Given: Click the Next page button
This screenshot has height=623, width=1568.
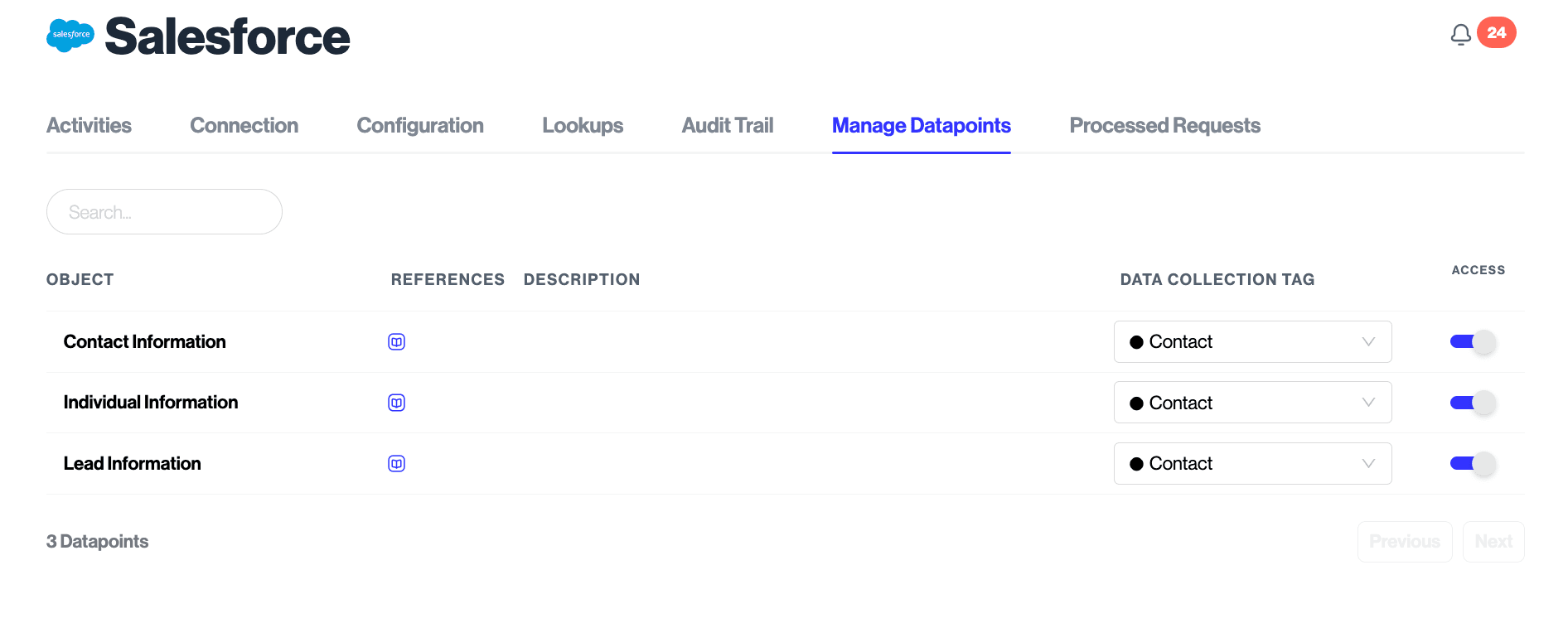Looking at the screenshot, I should (1493, 542).
